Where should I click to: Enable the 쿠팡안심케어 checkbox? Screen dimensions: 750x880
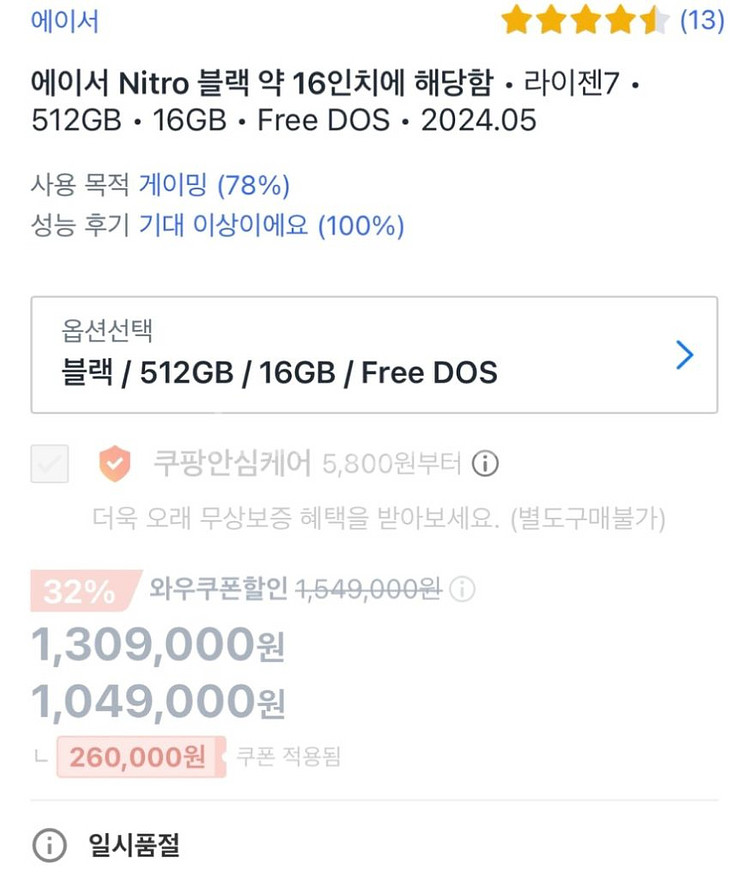click(50, 464)
